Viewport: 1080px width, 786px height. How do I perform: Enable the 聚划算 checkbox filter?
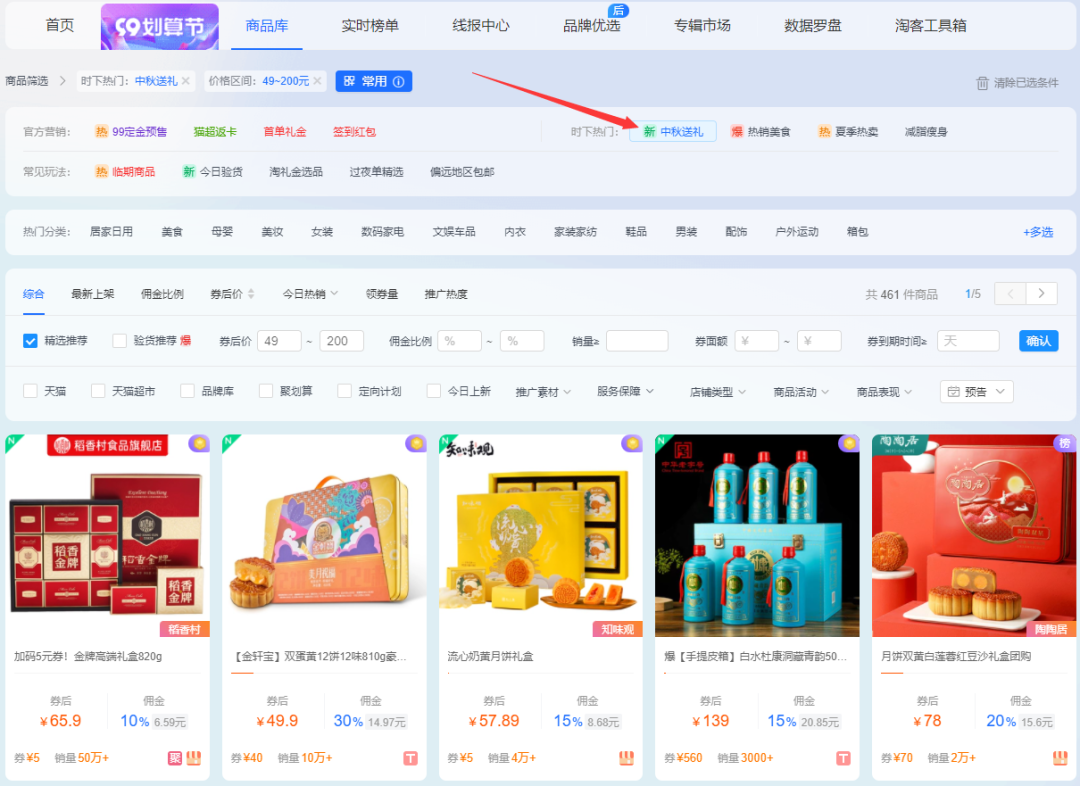tap(266, 391)
